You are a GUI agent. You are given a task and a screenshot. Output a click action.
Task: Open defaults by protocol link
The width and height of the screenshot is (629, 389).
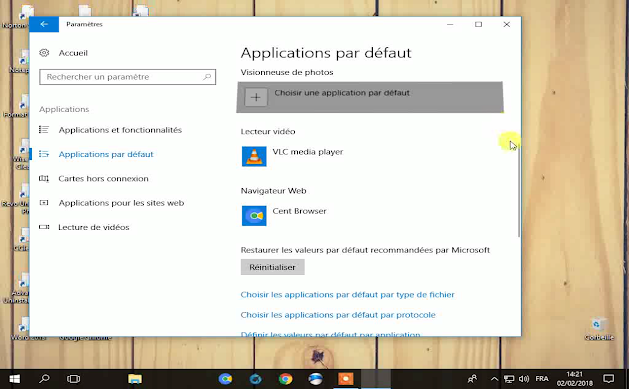338,315
